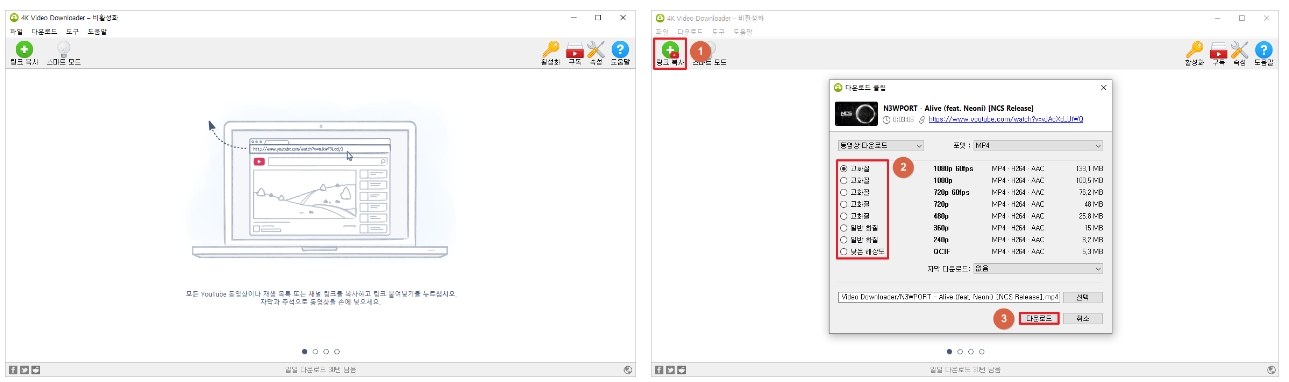Select the 720p 48 MB quality radio button
The image size is (1289, 382).
click(845, 204)
